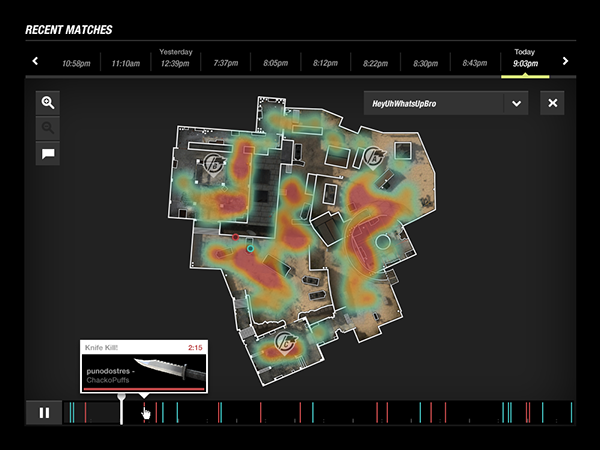Open the chat comments icon

[x=48, y=153]
